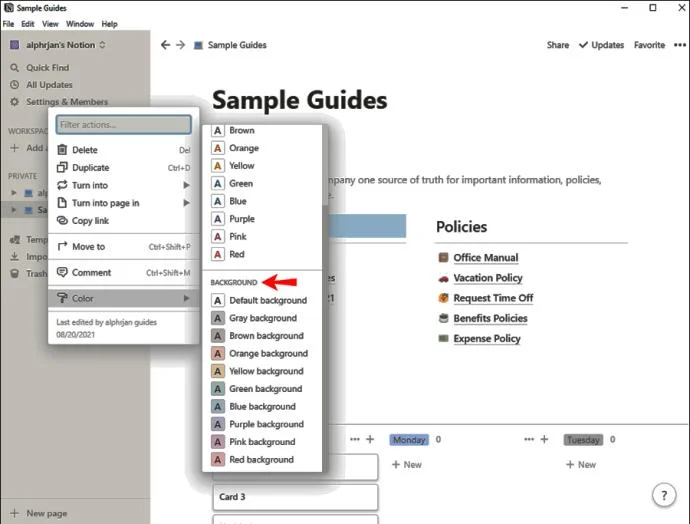Open the File menu
This screenshot has height=524, width=690.
tap(8, 24)
